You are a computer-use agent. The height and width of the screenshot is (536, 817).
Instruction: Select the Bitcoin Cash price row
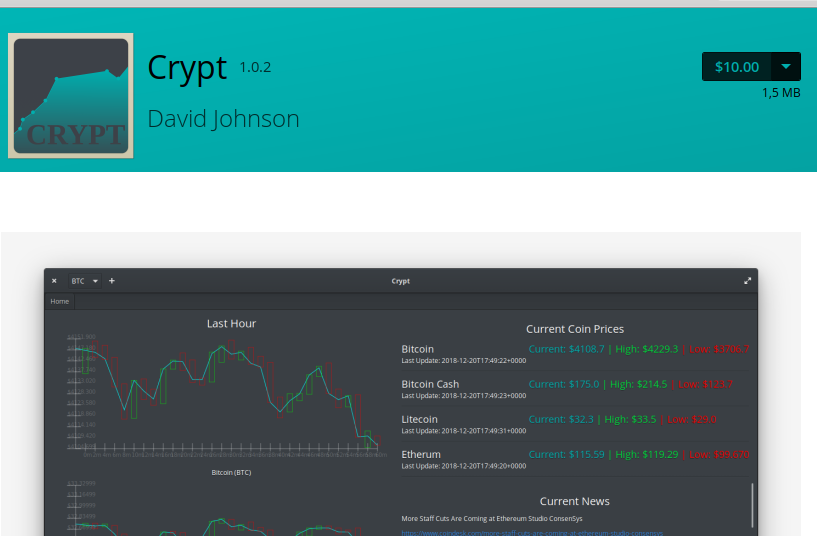point(575,388)
